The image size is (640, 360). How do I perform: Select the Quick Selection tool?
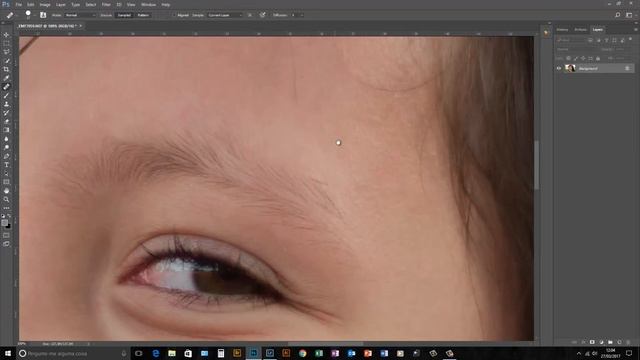(x=6, y=60)
